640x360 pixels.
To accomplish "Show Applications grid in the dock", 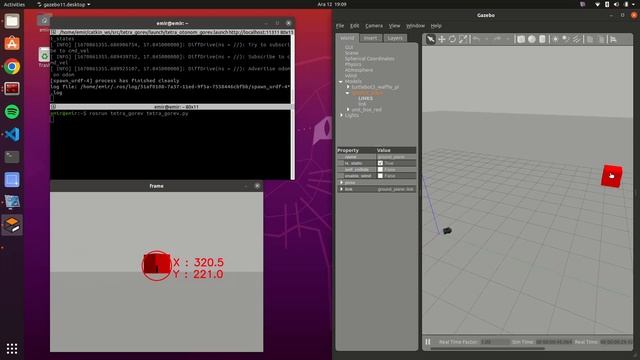I will [x=12, y=348].
